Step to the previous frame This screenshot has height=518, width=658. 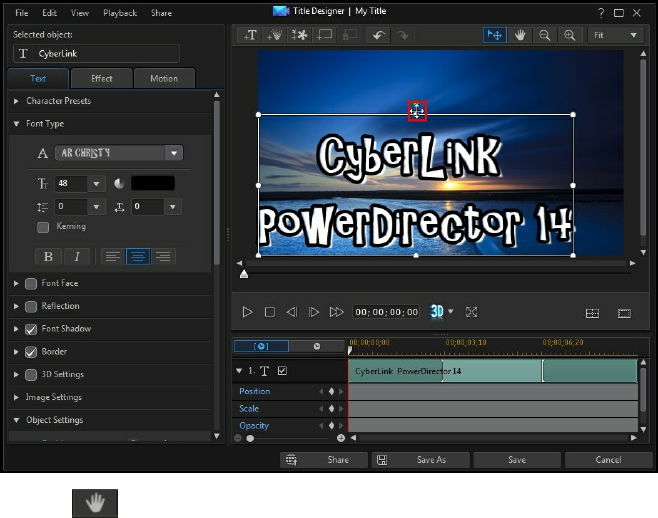tap(292, 312)
